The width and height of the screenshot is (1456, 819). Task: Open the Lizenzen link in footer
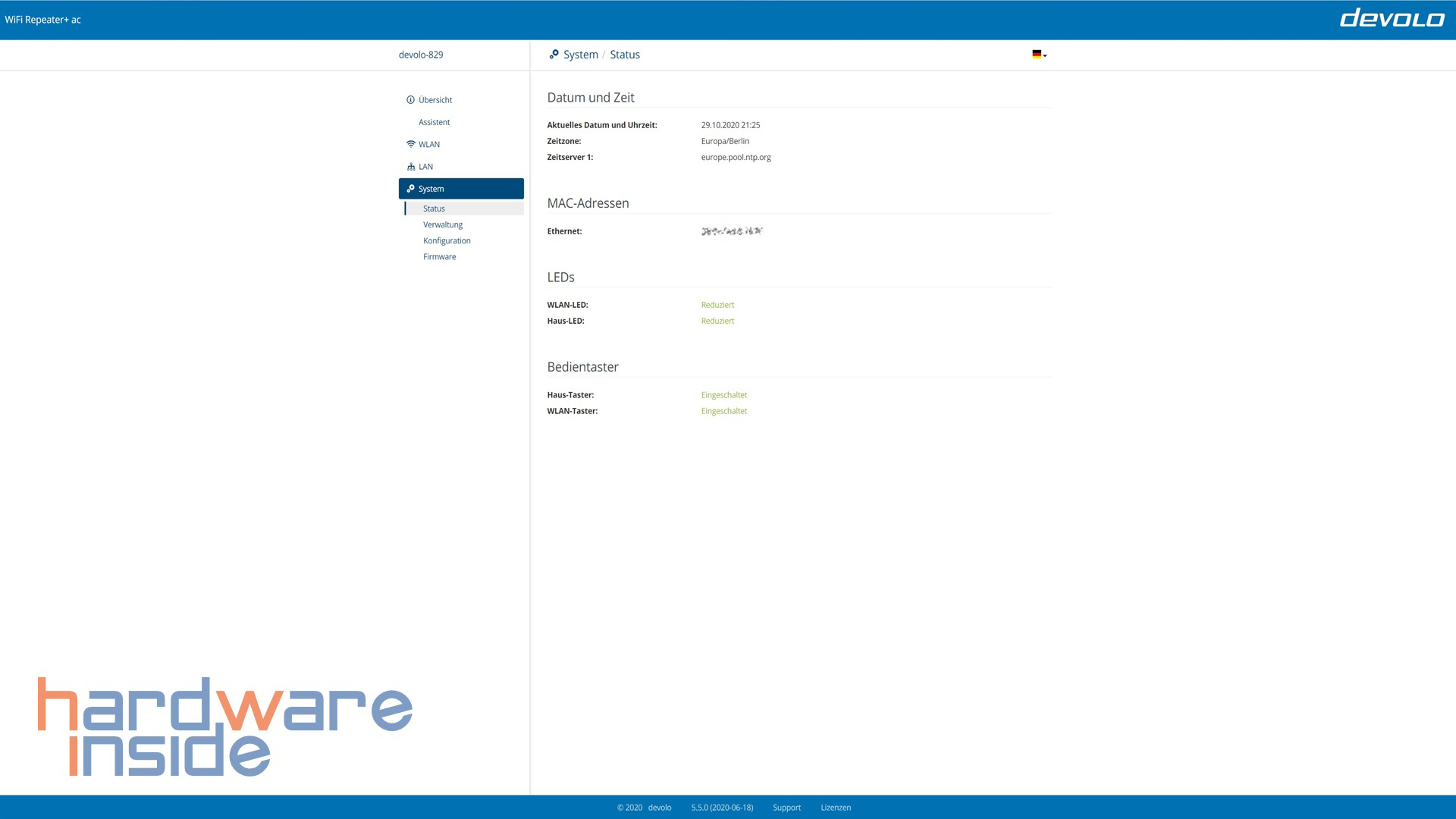[x=836, y=808]
